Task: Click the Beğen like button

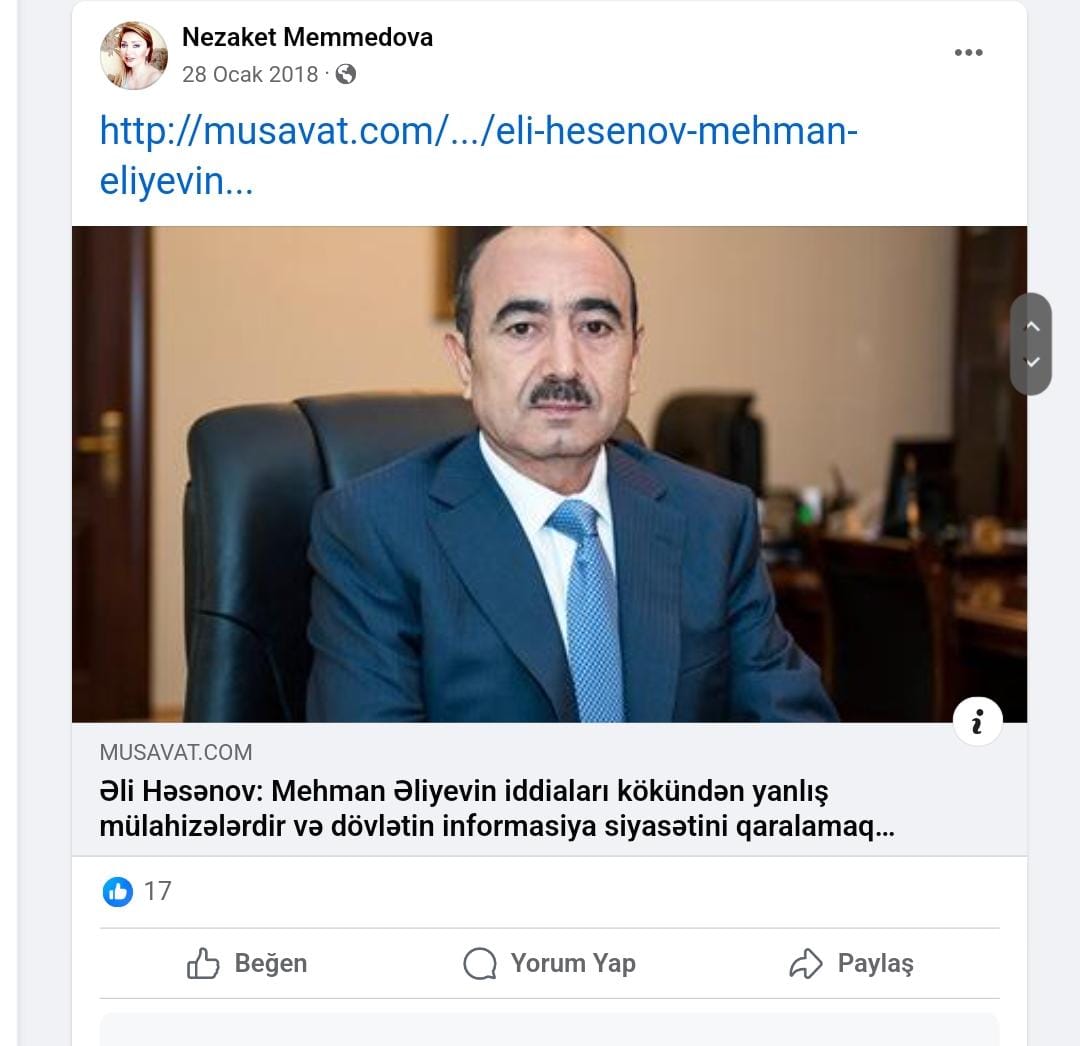Action: coord(247,963)
